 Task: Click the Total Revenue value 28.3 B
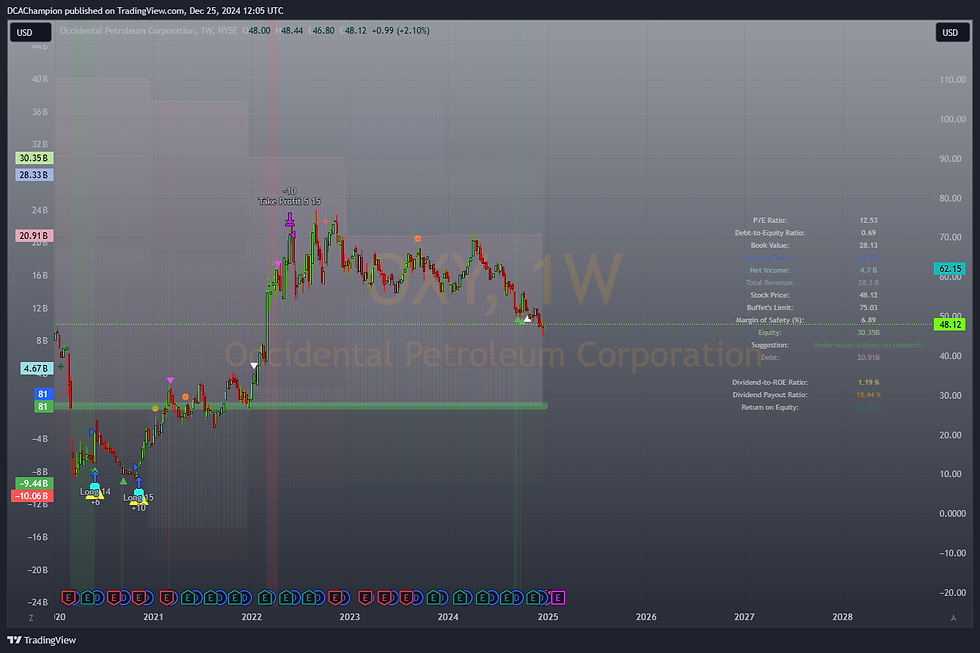[x=868, y=282]
